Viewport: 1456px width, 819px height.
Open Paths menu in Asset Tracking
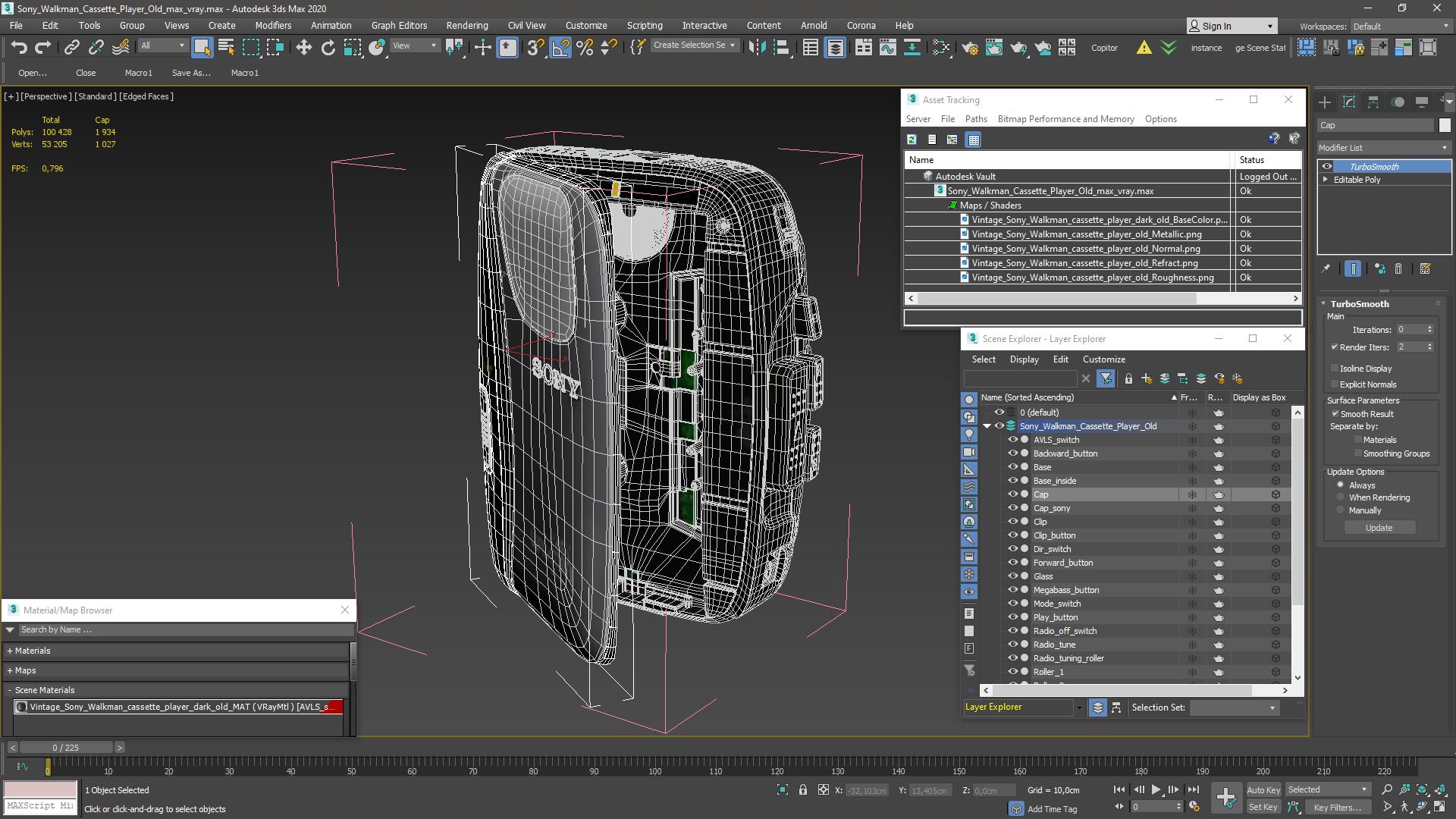pyautogui.click(x=975, y=119)
